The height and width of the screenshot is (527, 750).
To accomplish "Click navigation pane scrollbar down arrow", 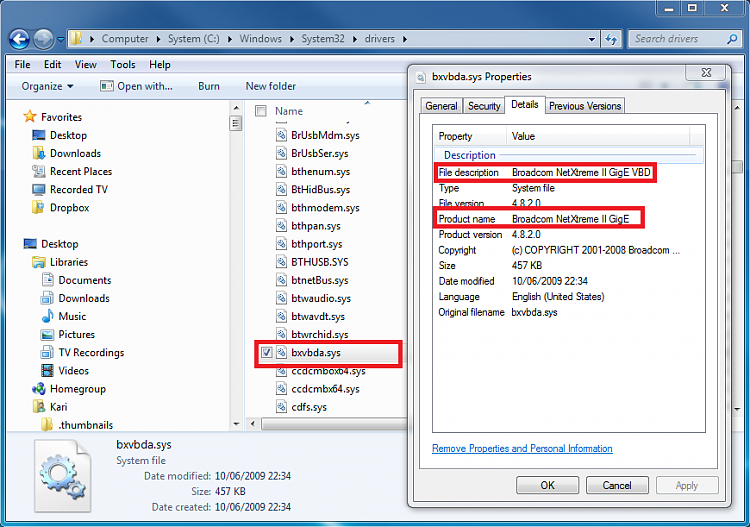I will (236, 424).
